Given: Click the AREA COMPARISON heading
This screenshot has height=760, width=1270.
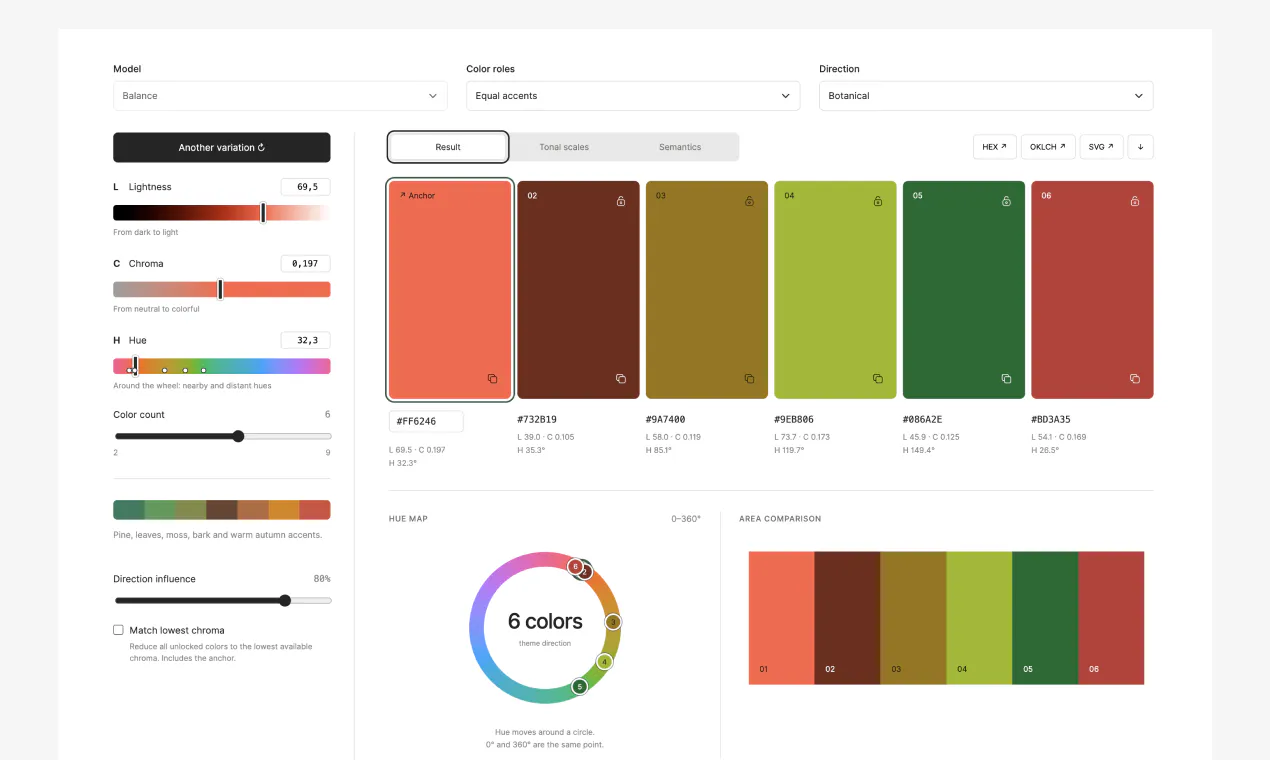Looking at the screenshot, I should point(780,519).
